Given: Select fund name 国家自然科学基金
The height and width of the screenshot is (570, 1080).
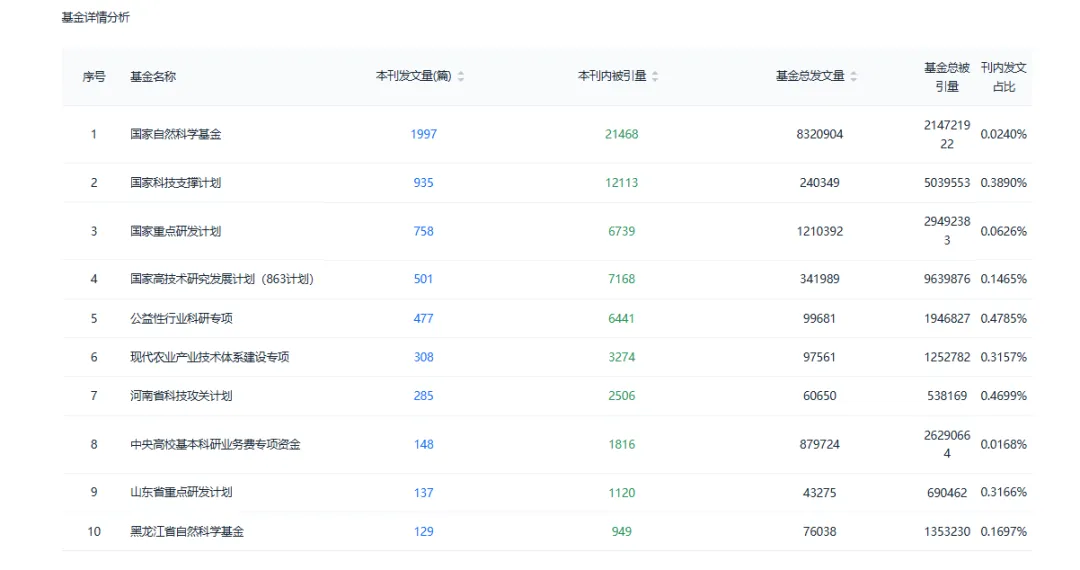Looking at the screenshot, I should tap(176, 134).
